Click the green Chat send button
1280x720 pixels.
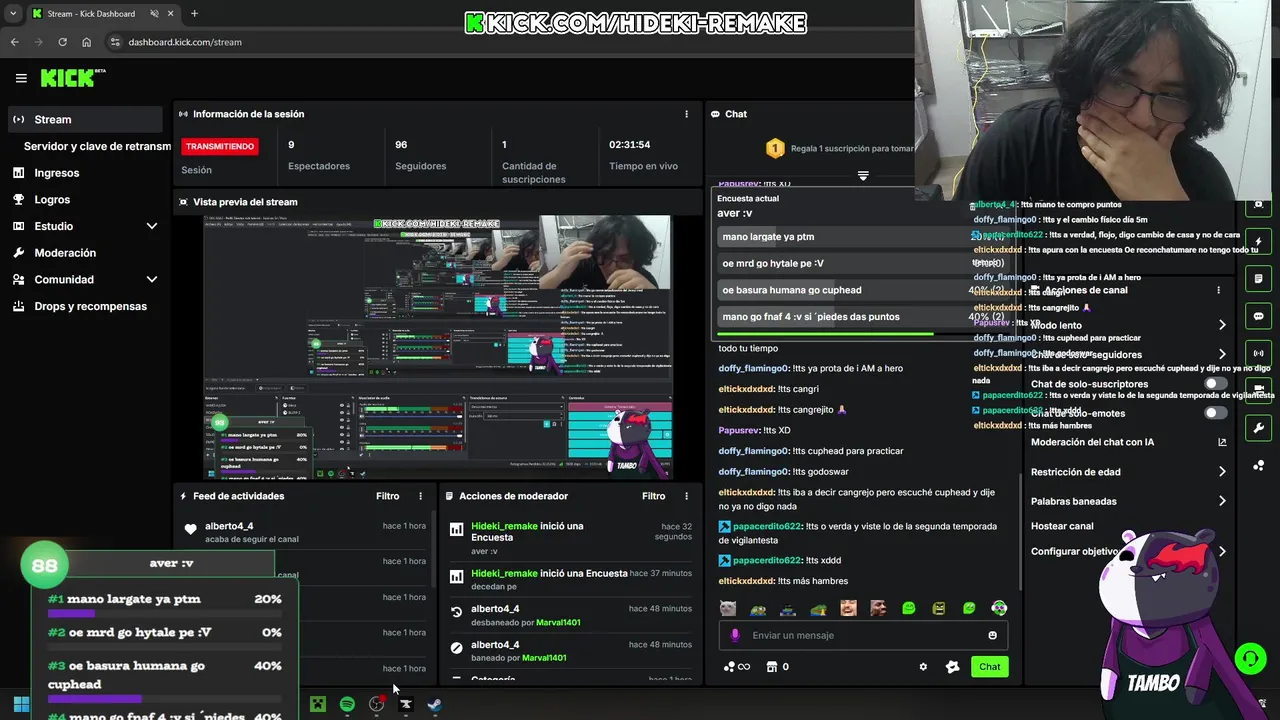[989, 667]
